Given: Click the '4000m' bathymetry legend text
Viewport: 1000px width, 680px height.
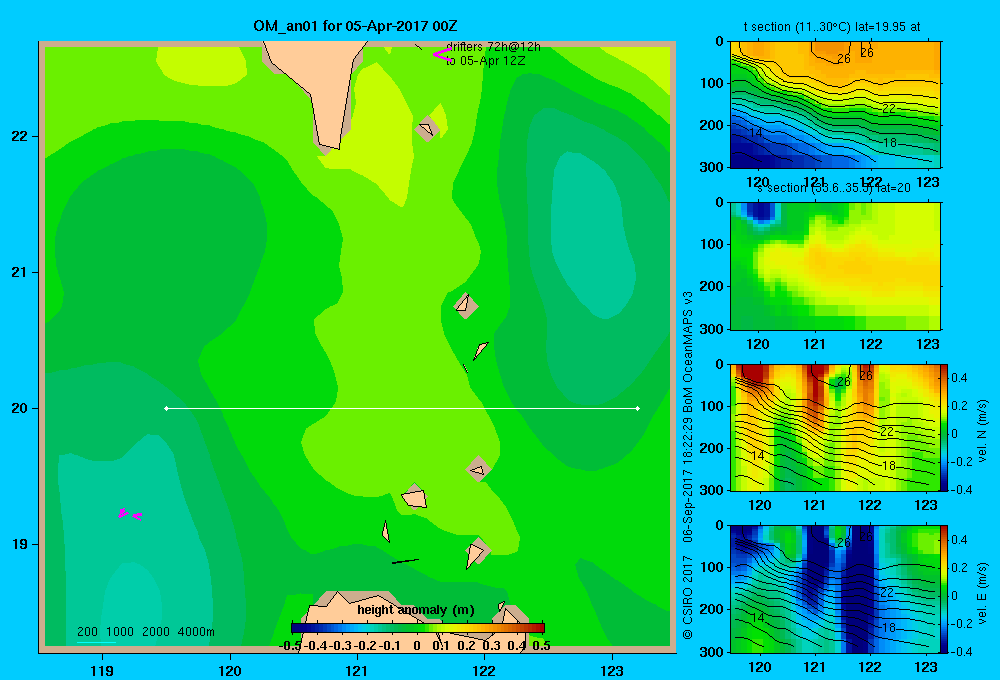Looking at the screenshot, I should [x=196, y=632].
